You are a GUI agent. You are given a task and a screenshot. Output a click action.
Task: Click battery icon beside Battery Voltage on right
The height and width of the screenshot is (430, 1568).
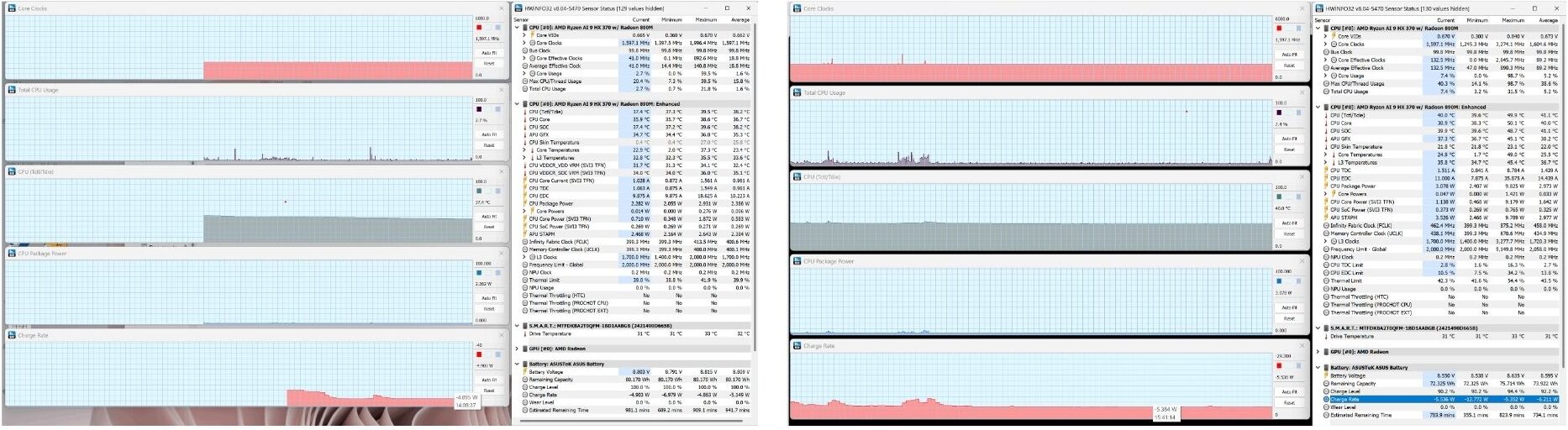pyautogui.click(x=1326, y=376)
